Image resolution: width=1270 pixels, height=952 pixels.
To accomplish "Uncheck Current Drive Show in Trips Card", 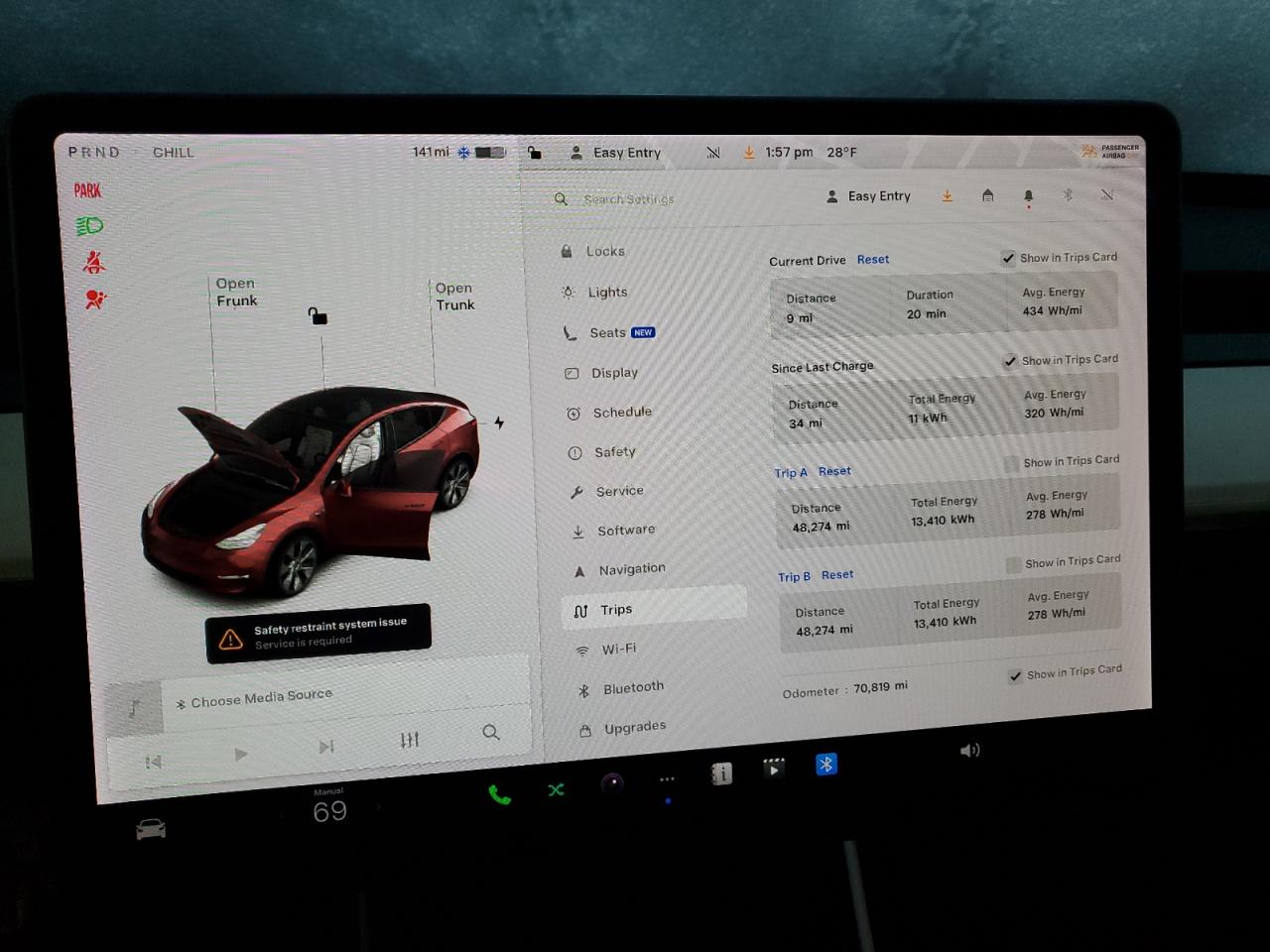I will (1008, 259).
